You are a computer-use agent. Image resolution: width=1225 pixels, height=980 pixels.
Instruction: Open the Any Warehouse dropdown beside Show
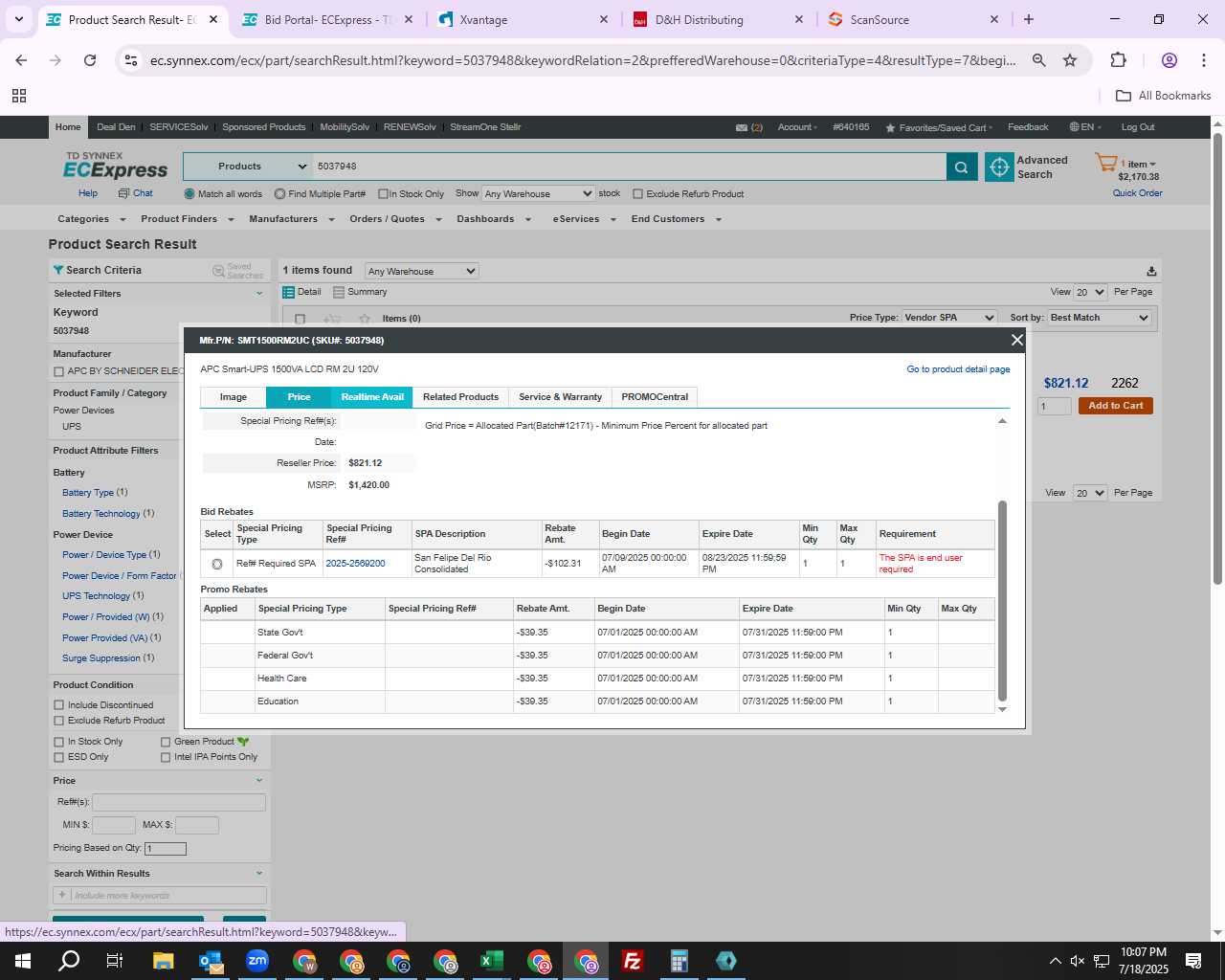(538, 193)
